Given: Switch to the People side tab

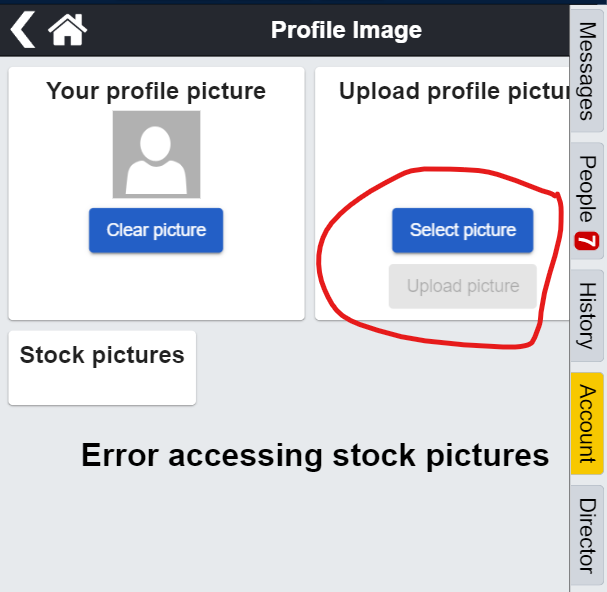Looking at the screenshot, I should tap(588, 189).
